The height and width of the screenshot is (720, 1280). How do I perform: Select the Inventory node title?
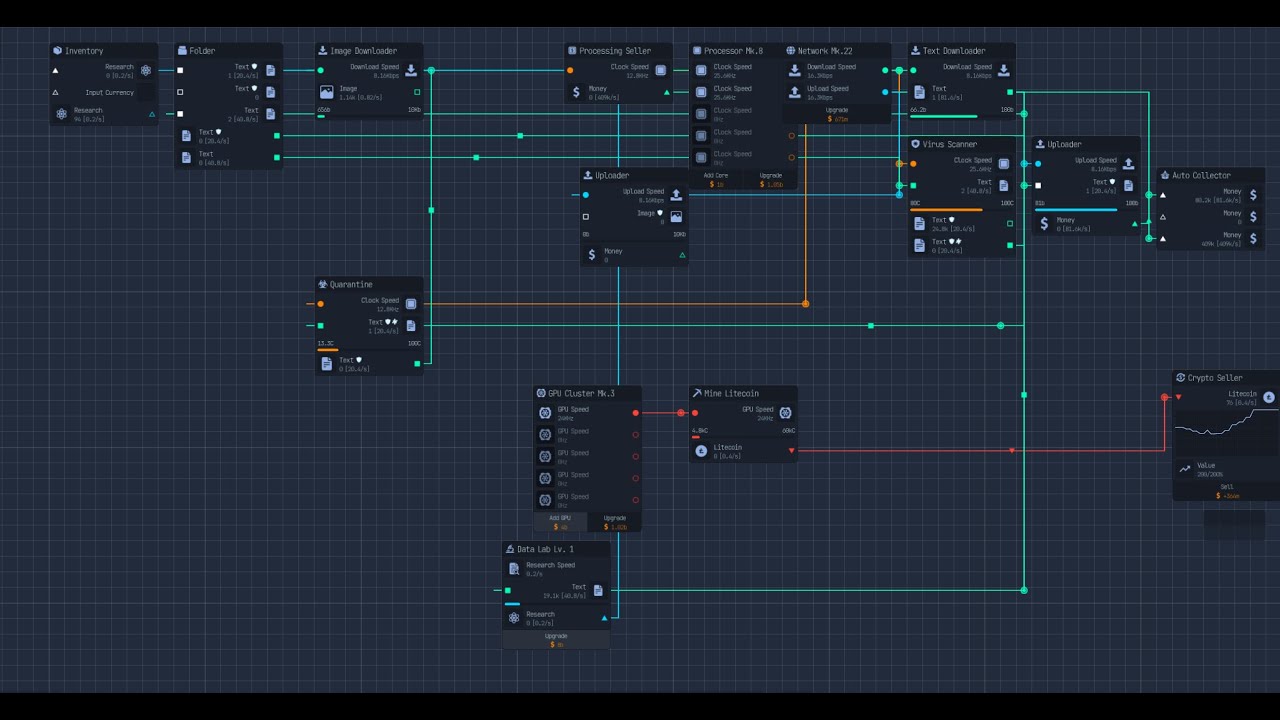point(84,51)
